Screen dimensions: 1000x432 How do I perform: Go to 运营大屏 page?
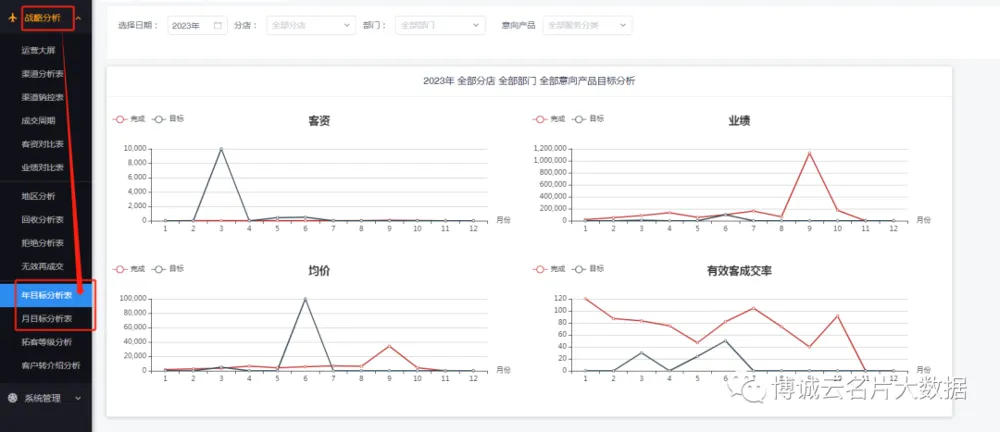point(40,50)
